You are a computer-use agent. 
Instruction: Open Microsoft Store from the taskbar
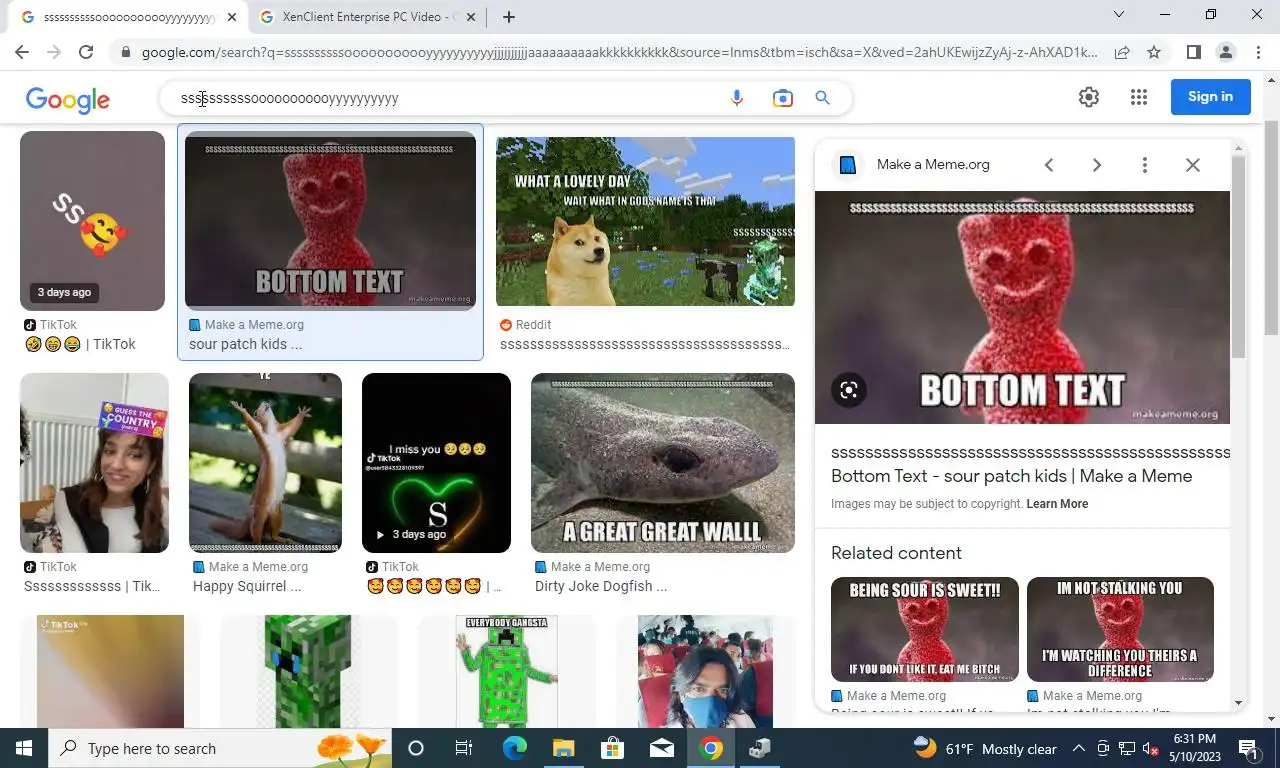coord(612,748)
